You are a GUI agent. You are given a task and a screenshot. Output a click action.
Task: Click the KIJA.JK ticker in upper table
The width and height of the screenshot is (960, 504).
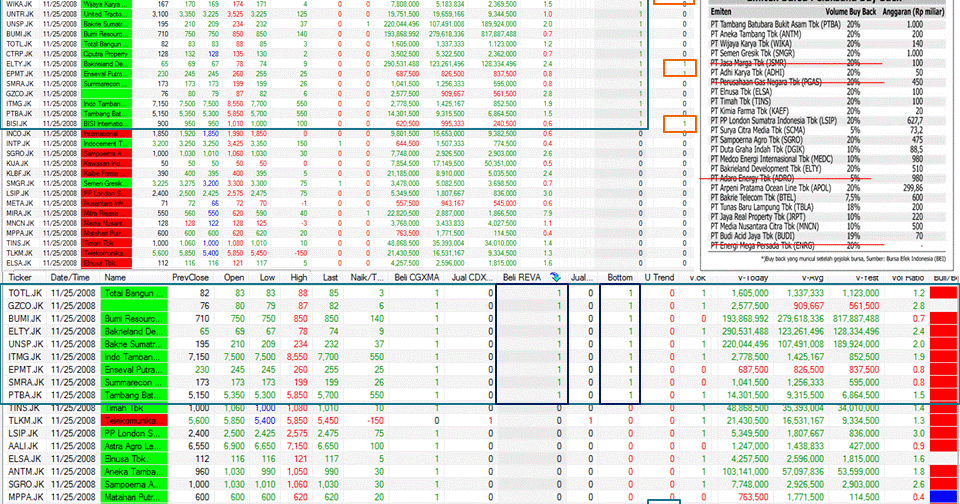point(17,164)
